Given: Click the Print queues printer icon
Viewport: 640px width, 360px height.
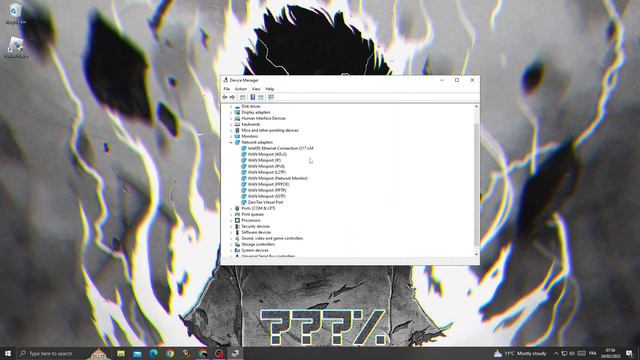Looking at the screenshot, I should pos(237,214).
